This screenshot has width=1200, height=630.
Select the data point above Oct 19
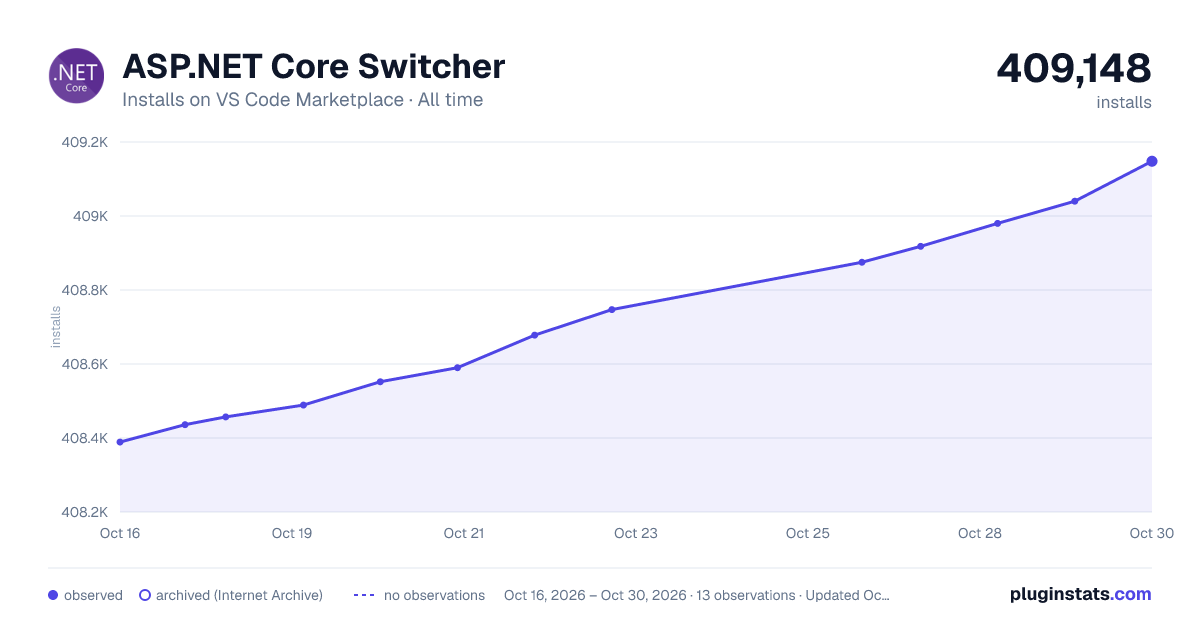tap(303, 405)
